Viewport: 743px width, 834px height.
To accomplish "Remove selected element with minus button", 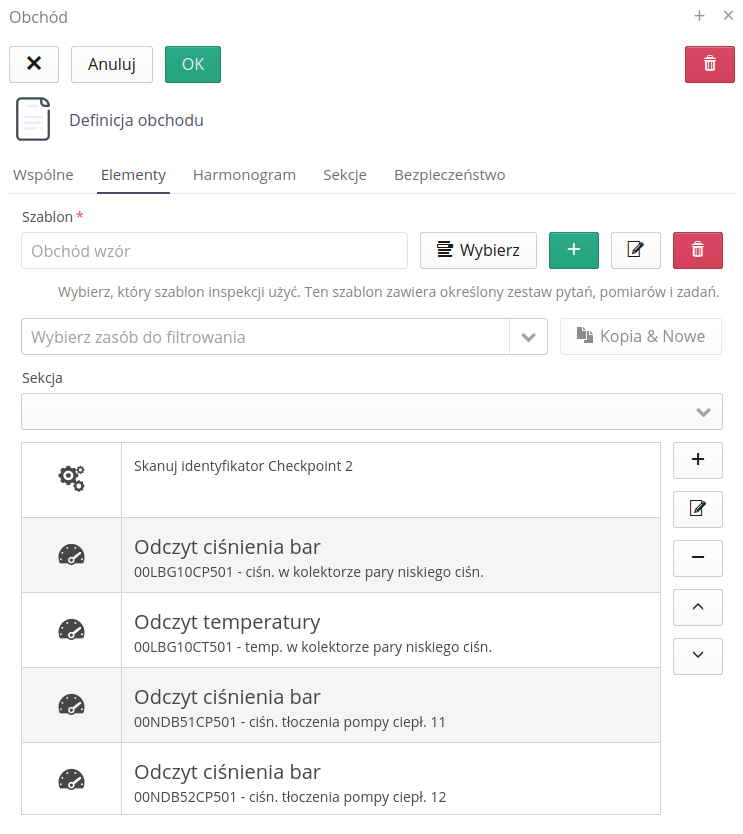I will [697, 558].
